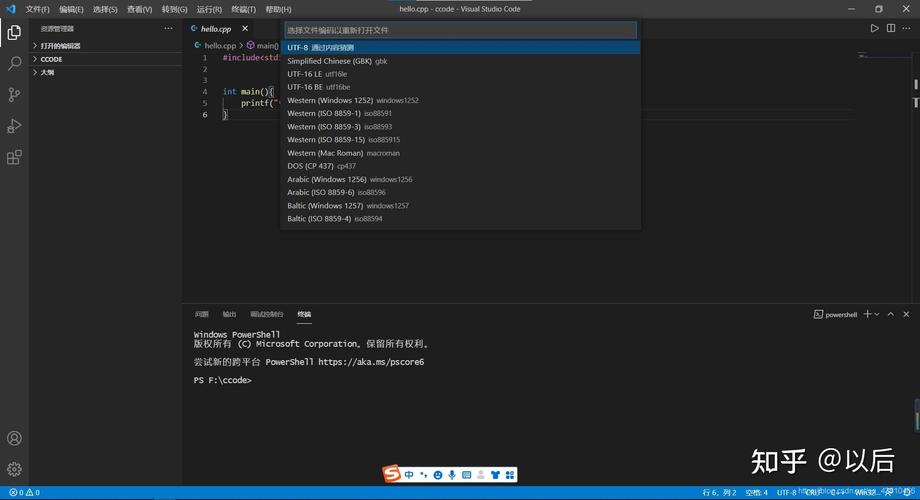Screen dimensions: 920x500
Task: Click the errors count in status bar
Action: [16, 492]
